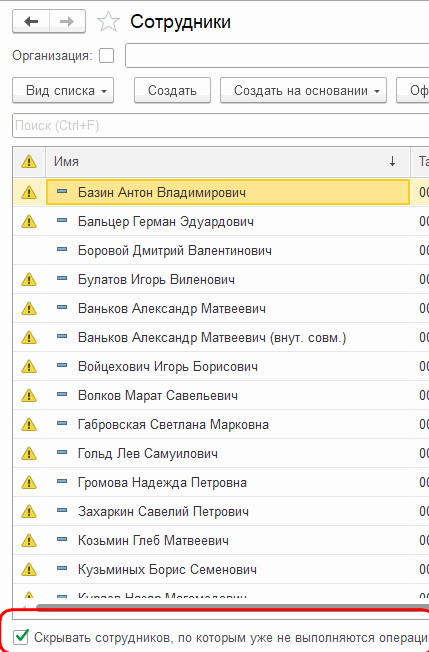The image size is (429, 652).
Task: Click item marker icon of Булатов Игорь Виленович
Action: pos(62,278)
